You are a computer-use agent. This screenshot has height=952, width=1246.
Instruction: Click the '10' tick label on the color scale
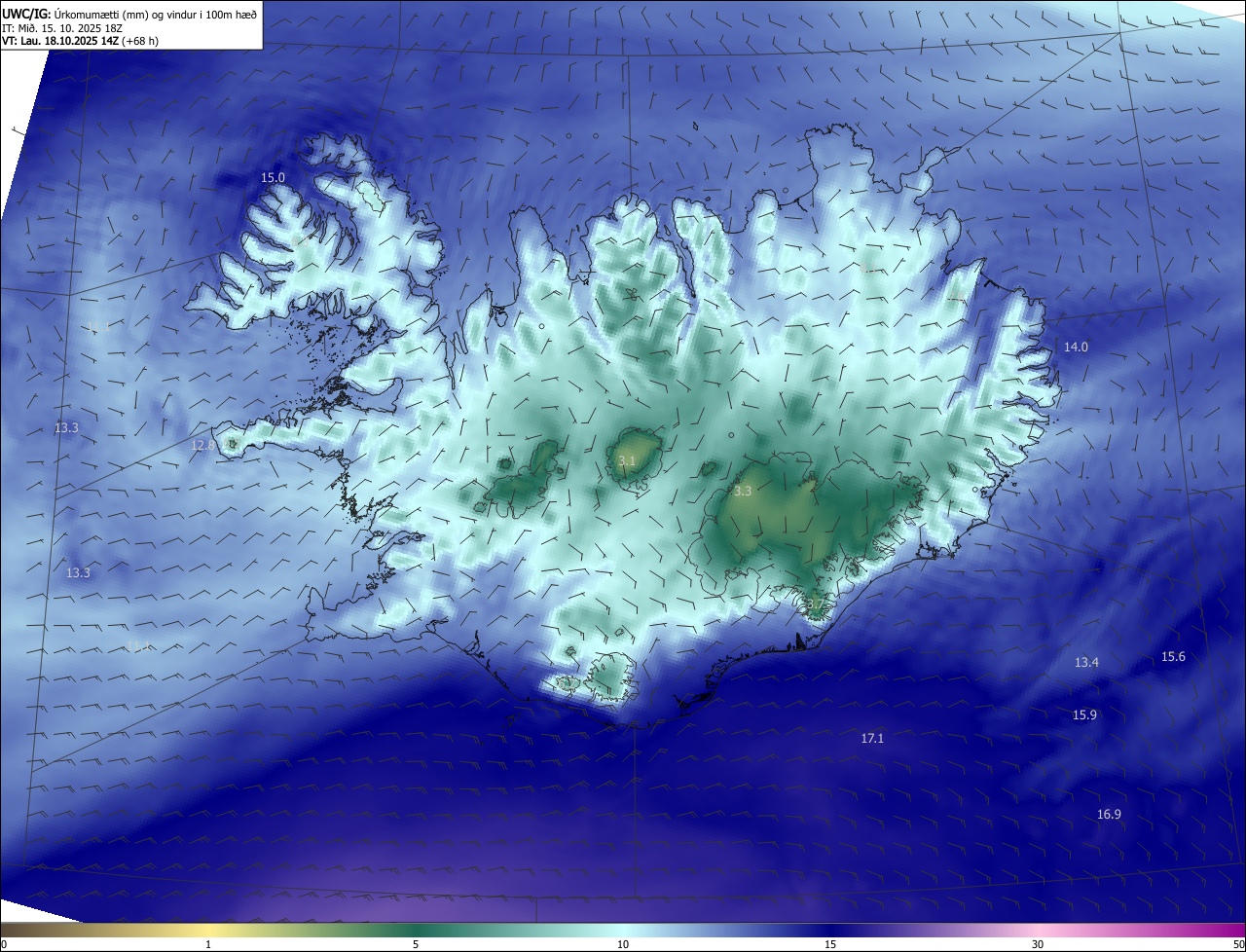tap(623, 944)
